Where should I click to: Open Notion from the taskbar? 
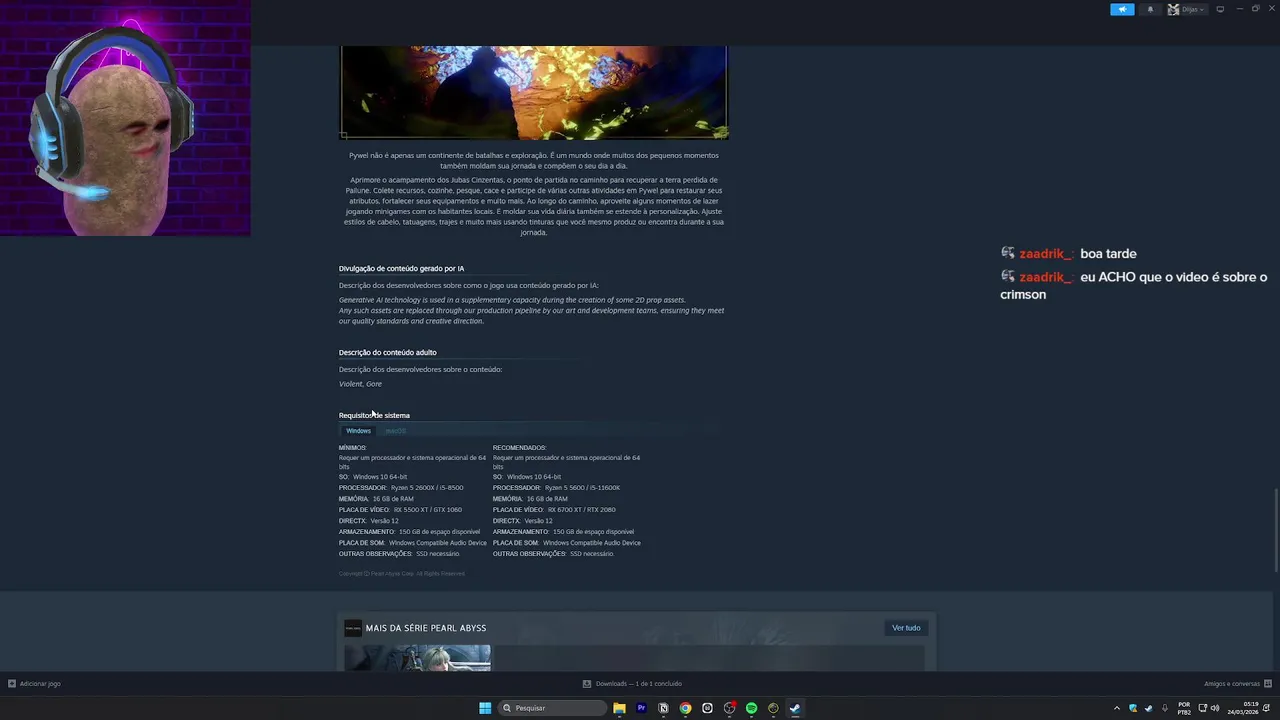[663, 708]
